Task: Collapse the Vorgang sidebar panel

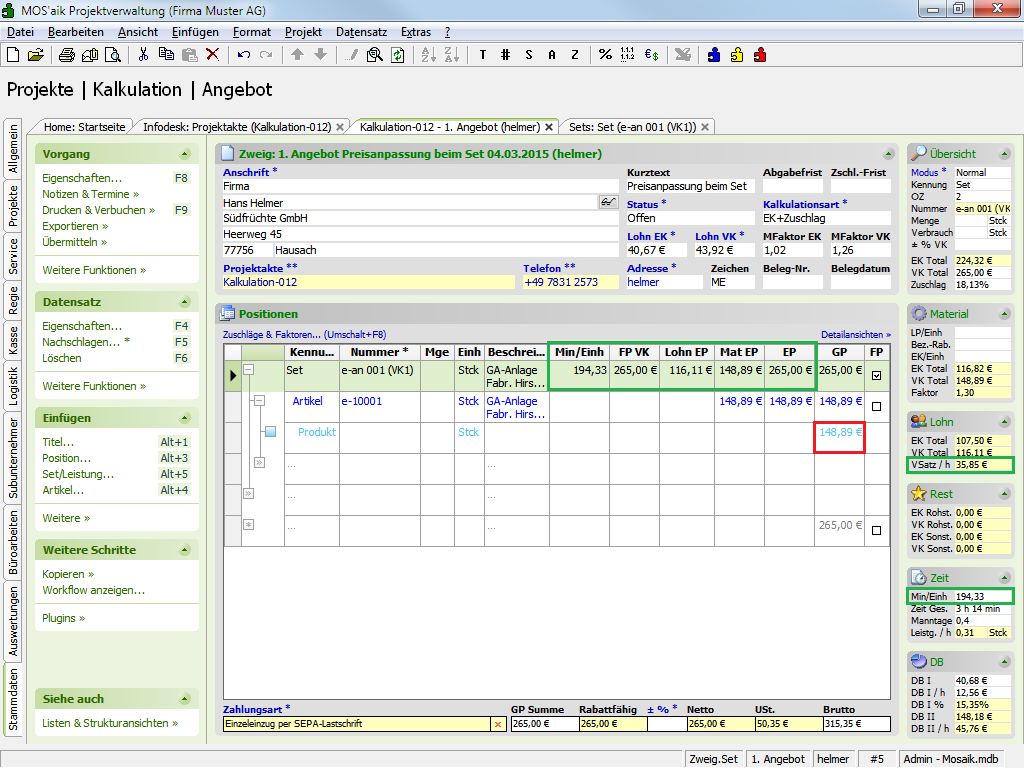Action: pyautogui.click(x=184, y=155)
